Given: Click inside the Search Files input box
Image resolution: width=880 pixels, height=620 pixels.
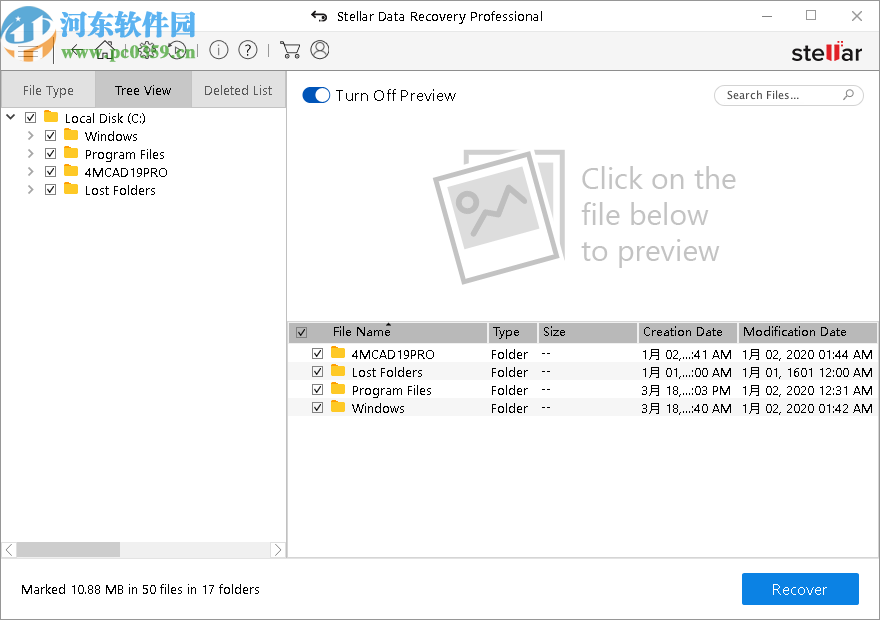Looking at the screenshot, I should (780, 95).
